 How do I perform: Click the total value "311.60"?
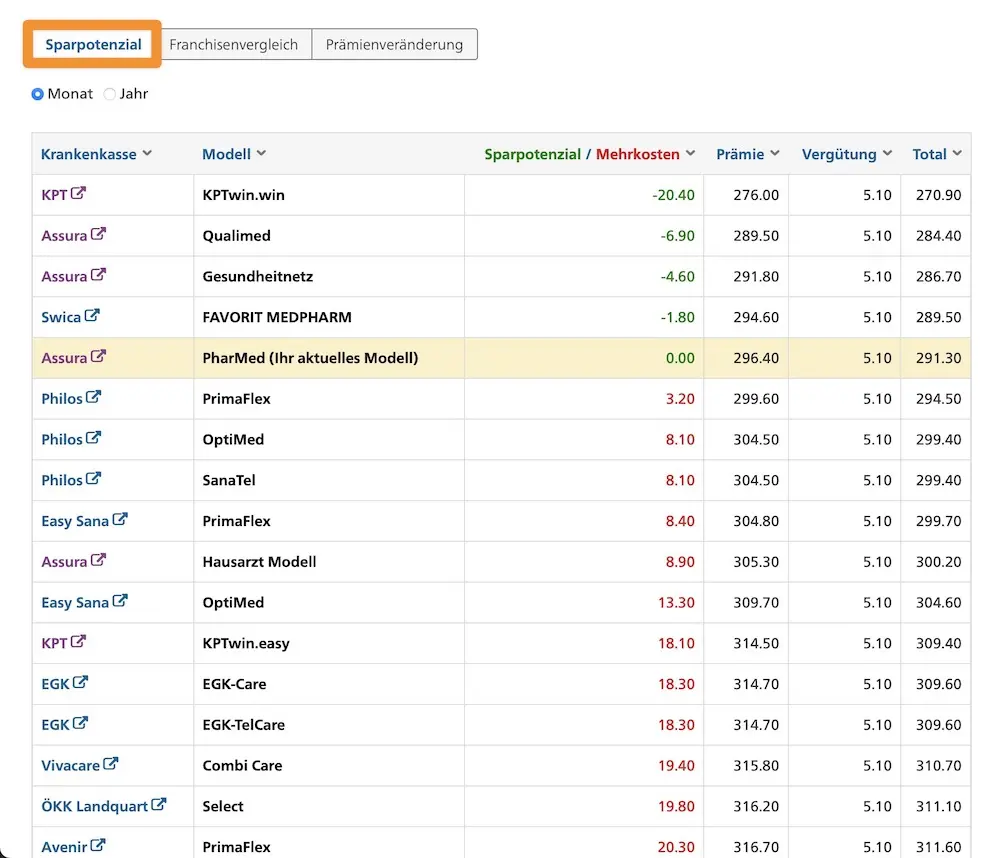pyautogui.click(x=939, y=847)
